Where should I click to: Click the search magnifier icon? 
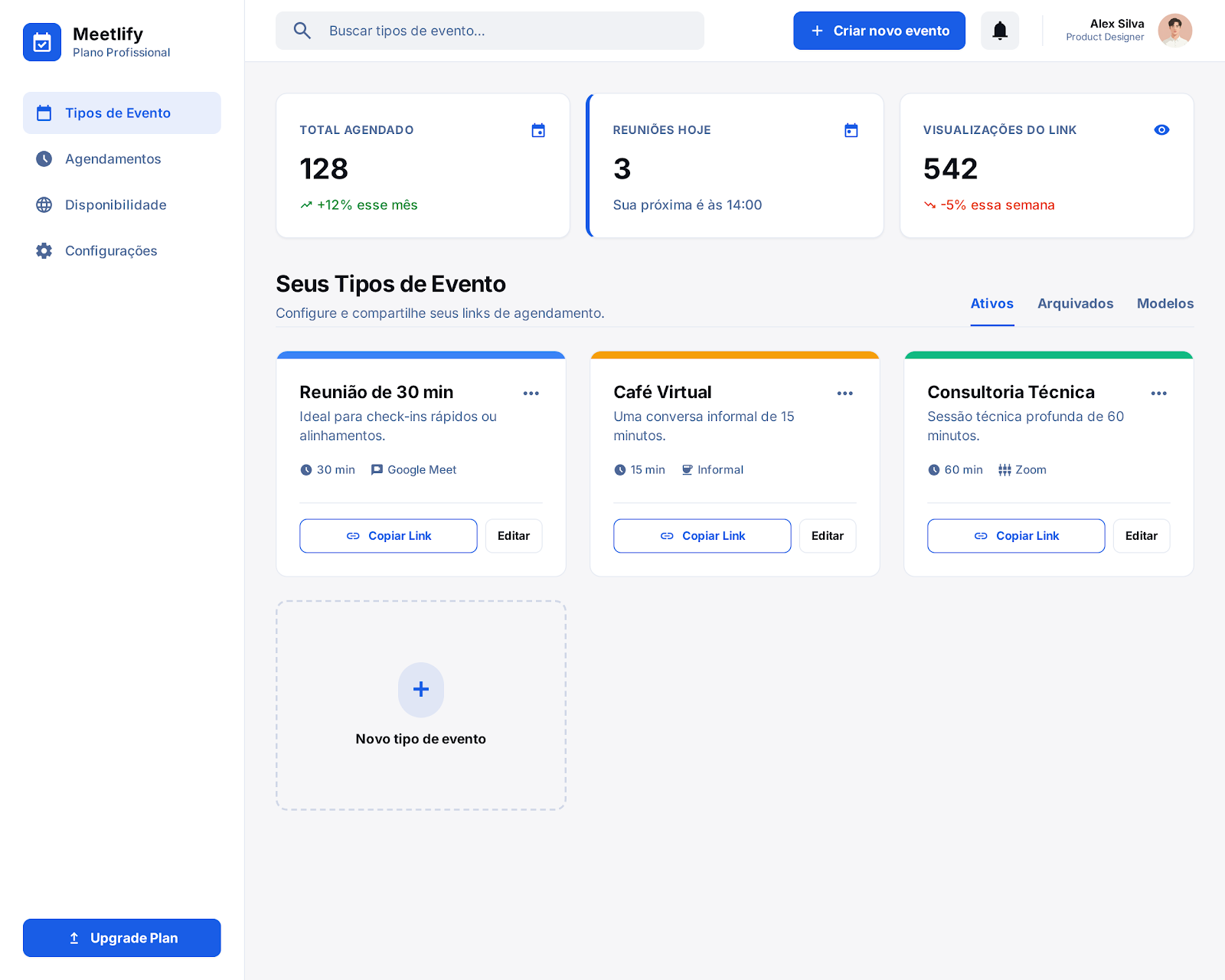(x=302, y=31)
